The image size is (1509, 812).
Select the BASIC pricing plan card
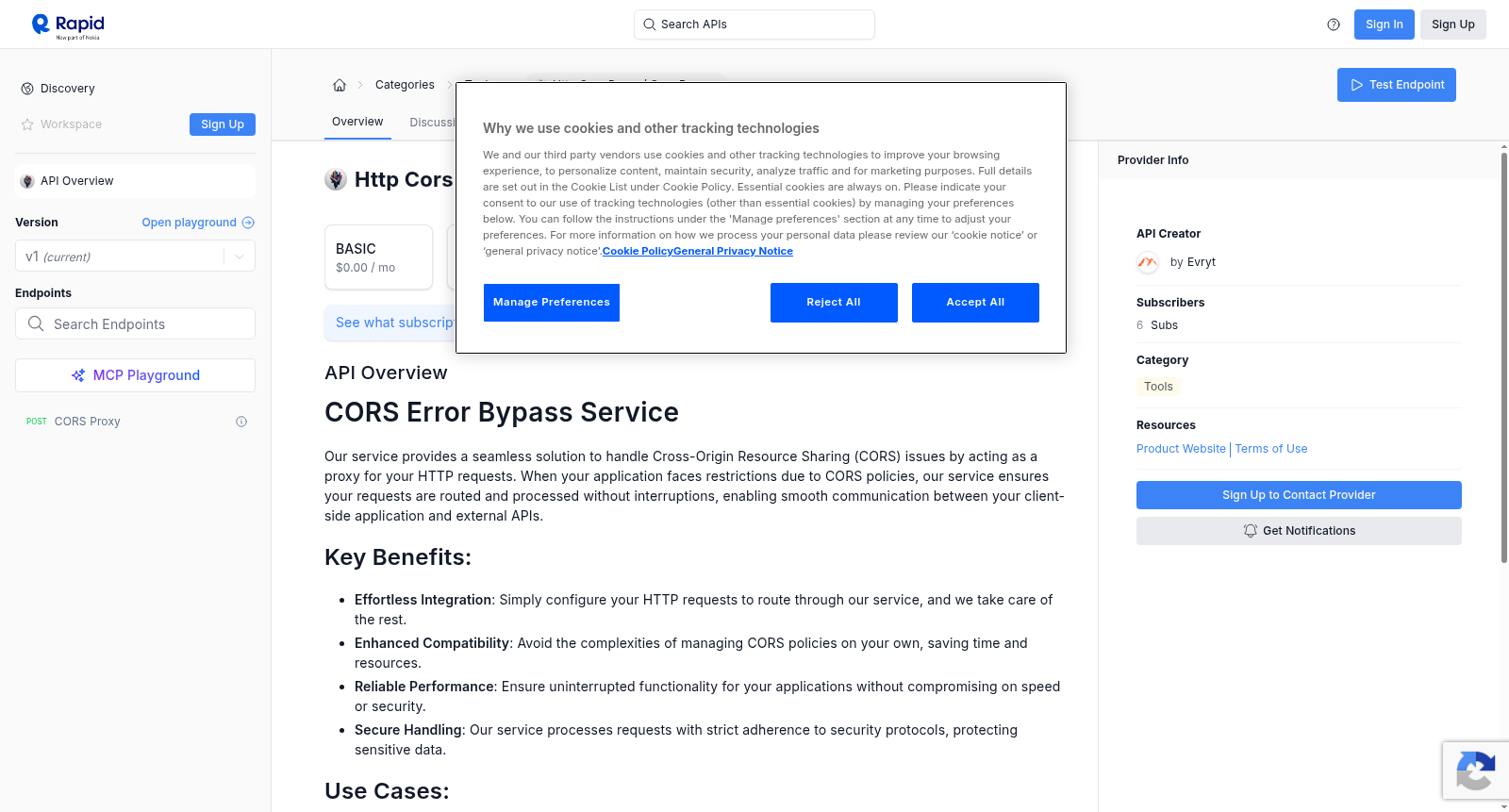pyautogui.click(x=378, y=257)
